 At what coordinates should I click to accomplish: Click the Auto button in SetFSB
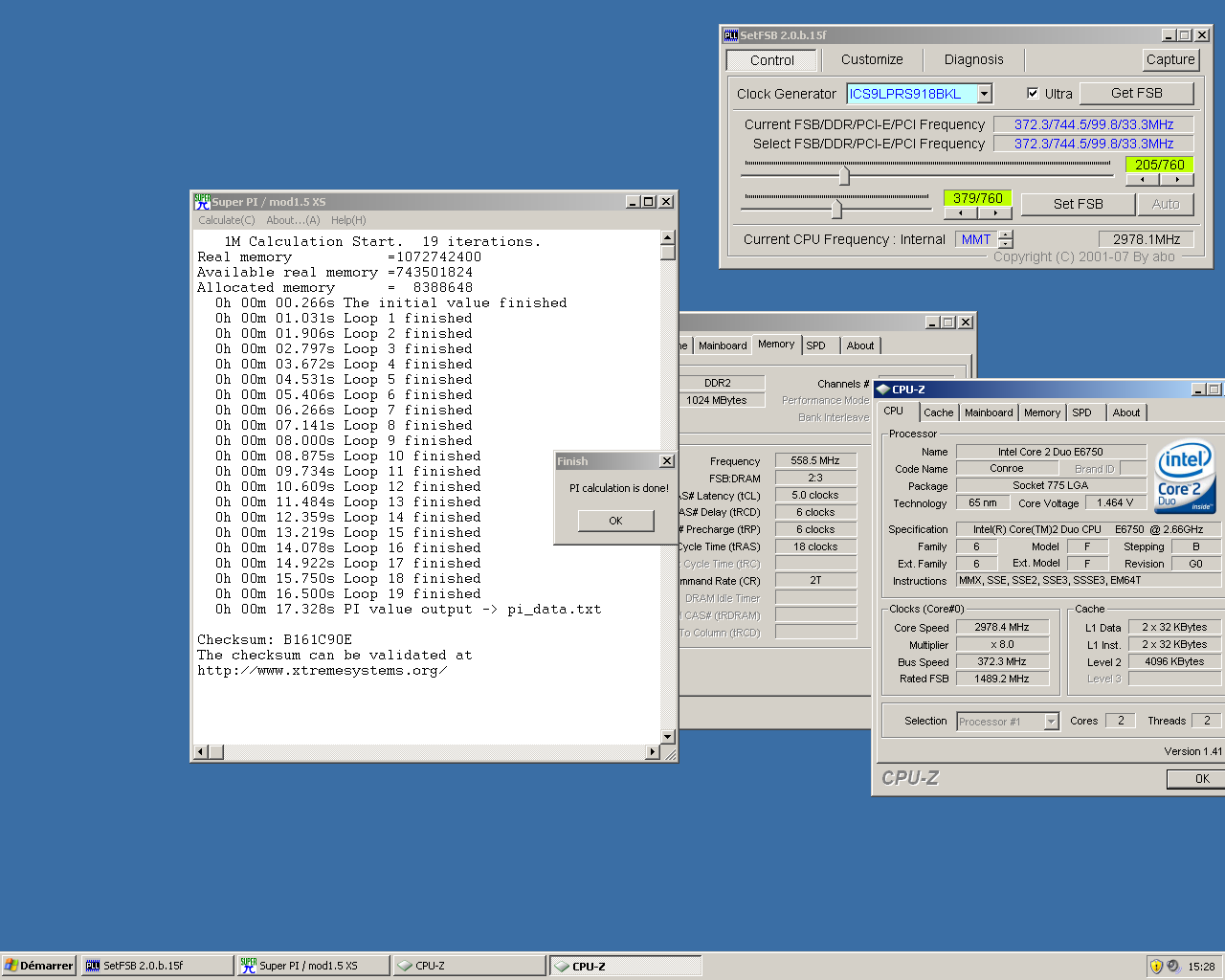[1166, 204]
